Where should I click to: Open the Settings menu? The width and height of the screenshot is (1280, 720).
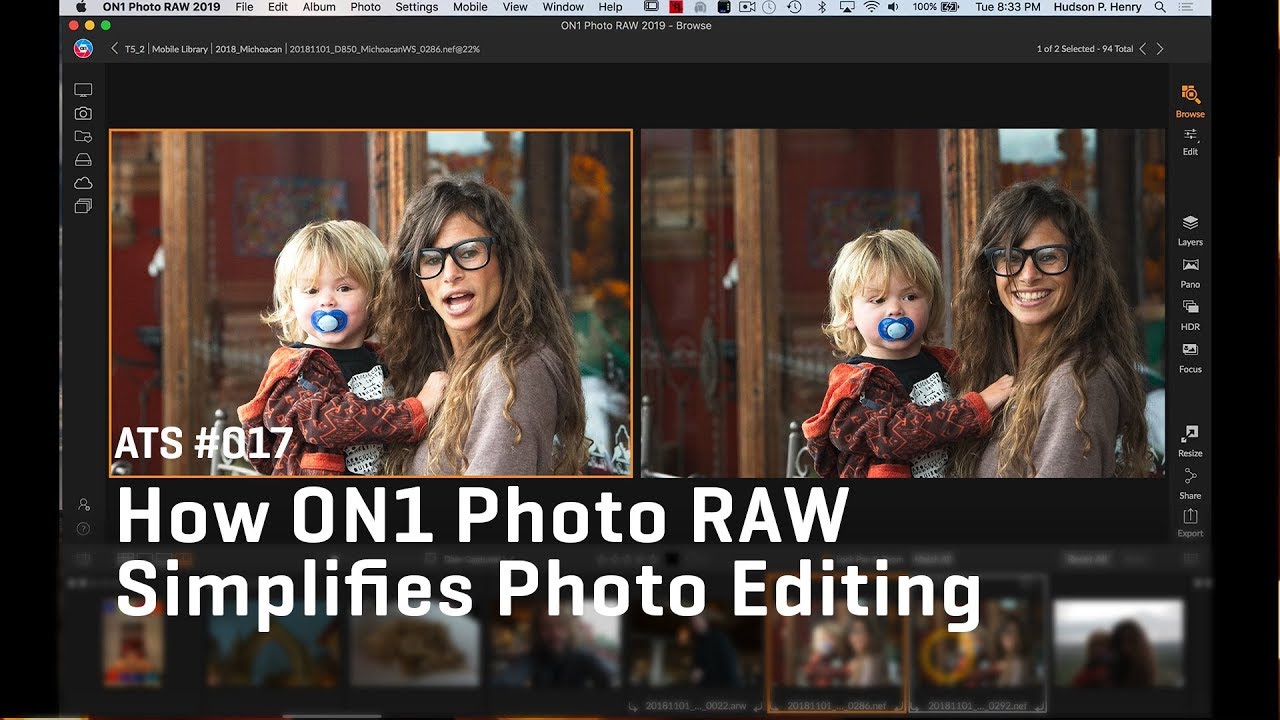[x=416, y=7]
